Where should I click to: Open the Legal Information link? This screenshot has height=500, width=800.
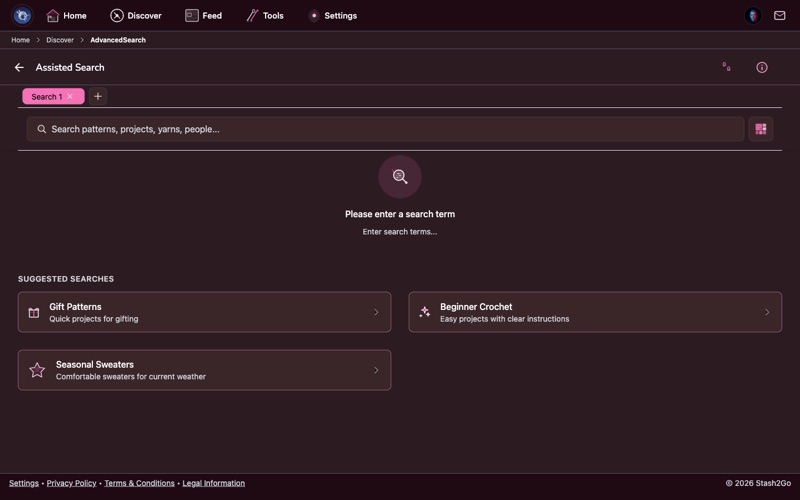point(213,483)
